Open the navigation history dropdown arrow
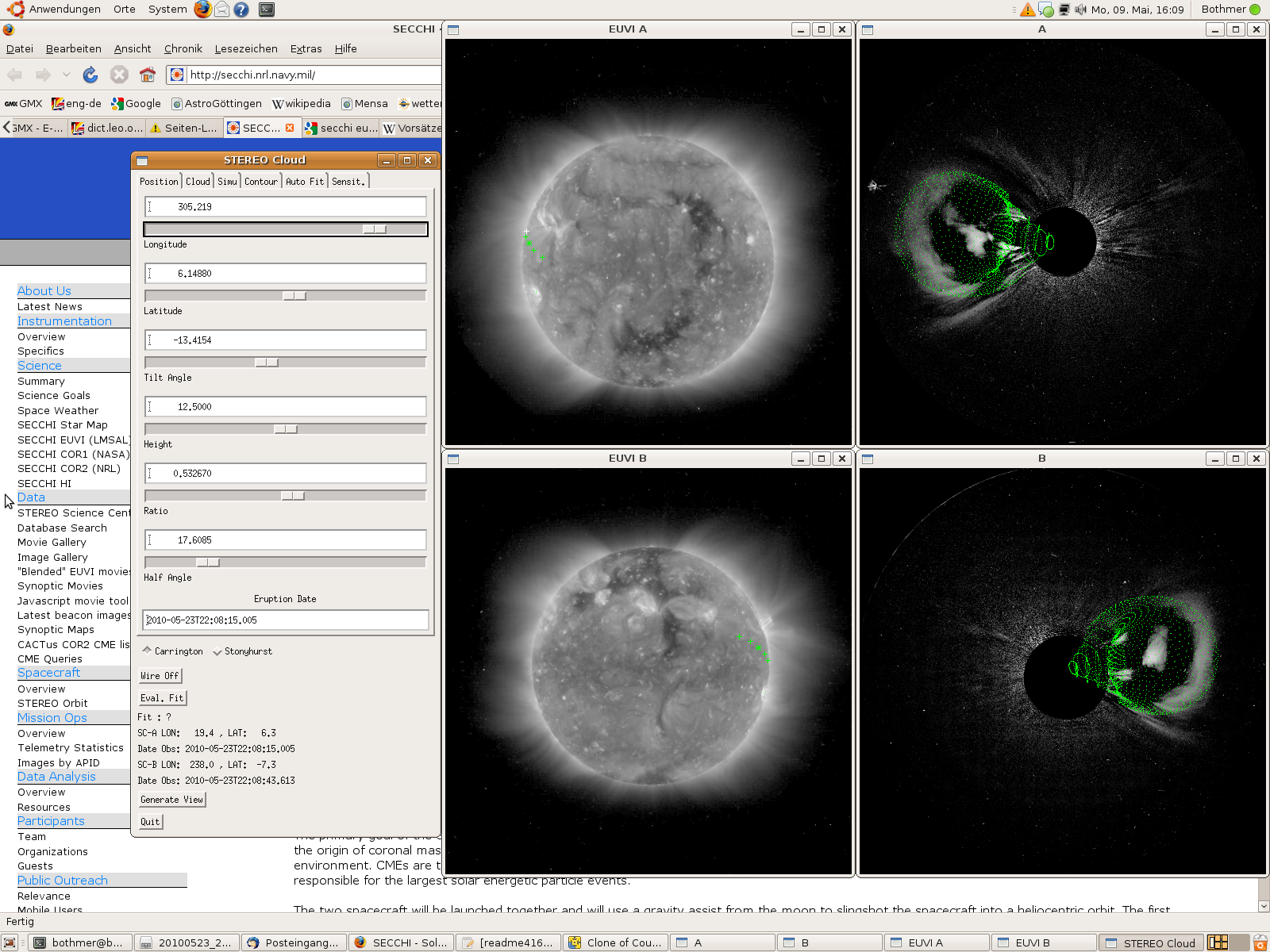1270x952 pixels. (66, 75)
